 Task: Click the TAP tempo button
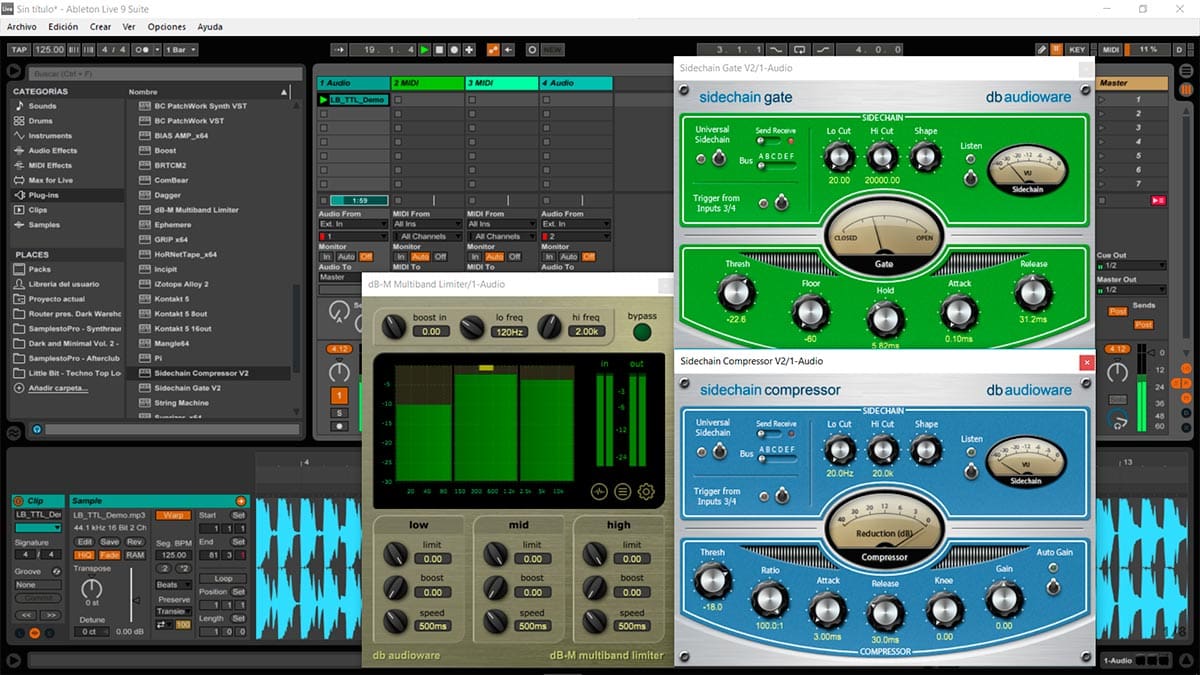point(18,49)
